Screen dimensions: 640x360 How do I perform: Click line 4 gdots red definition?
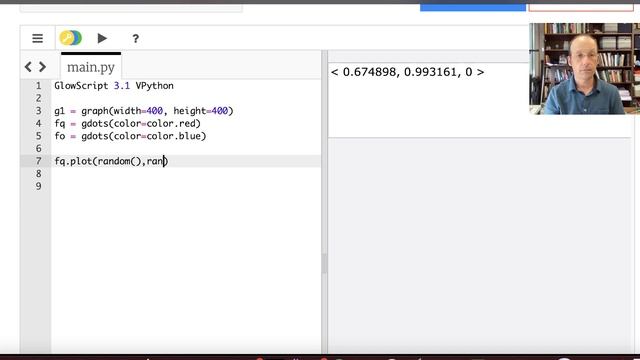coord(127,123)
